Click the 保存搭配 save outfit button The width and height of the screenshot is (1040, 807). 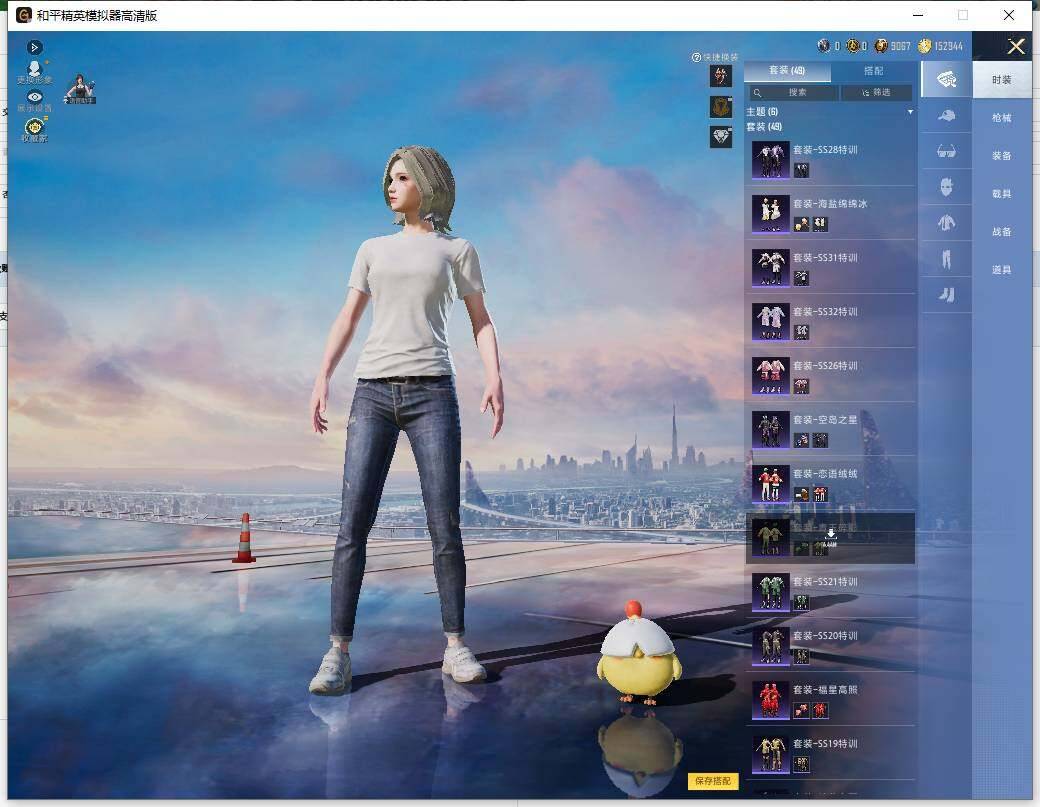[x=713, y=781]
